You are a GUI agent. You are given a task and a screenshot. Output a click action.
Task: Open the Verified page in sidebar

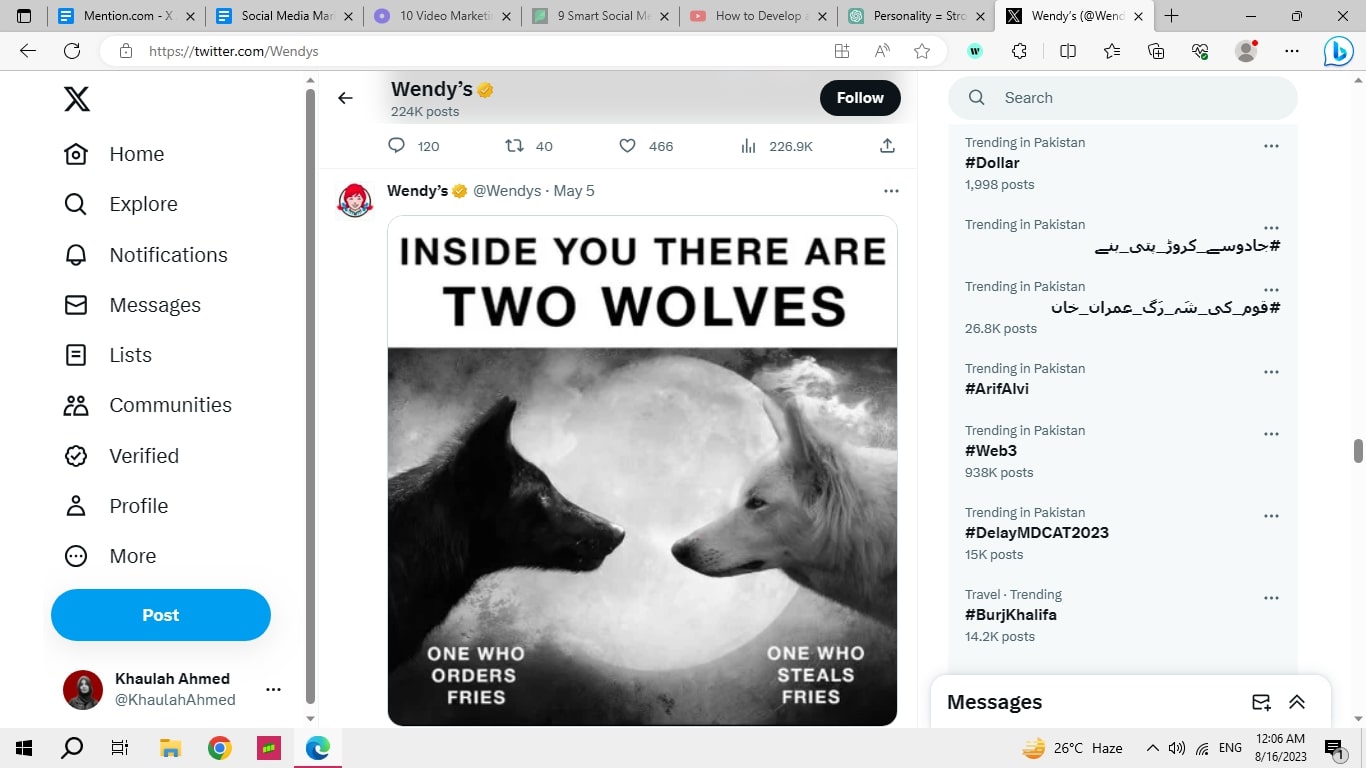121,456
